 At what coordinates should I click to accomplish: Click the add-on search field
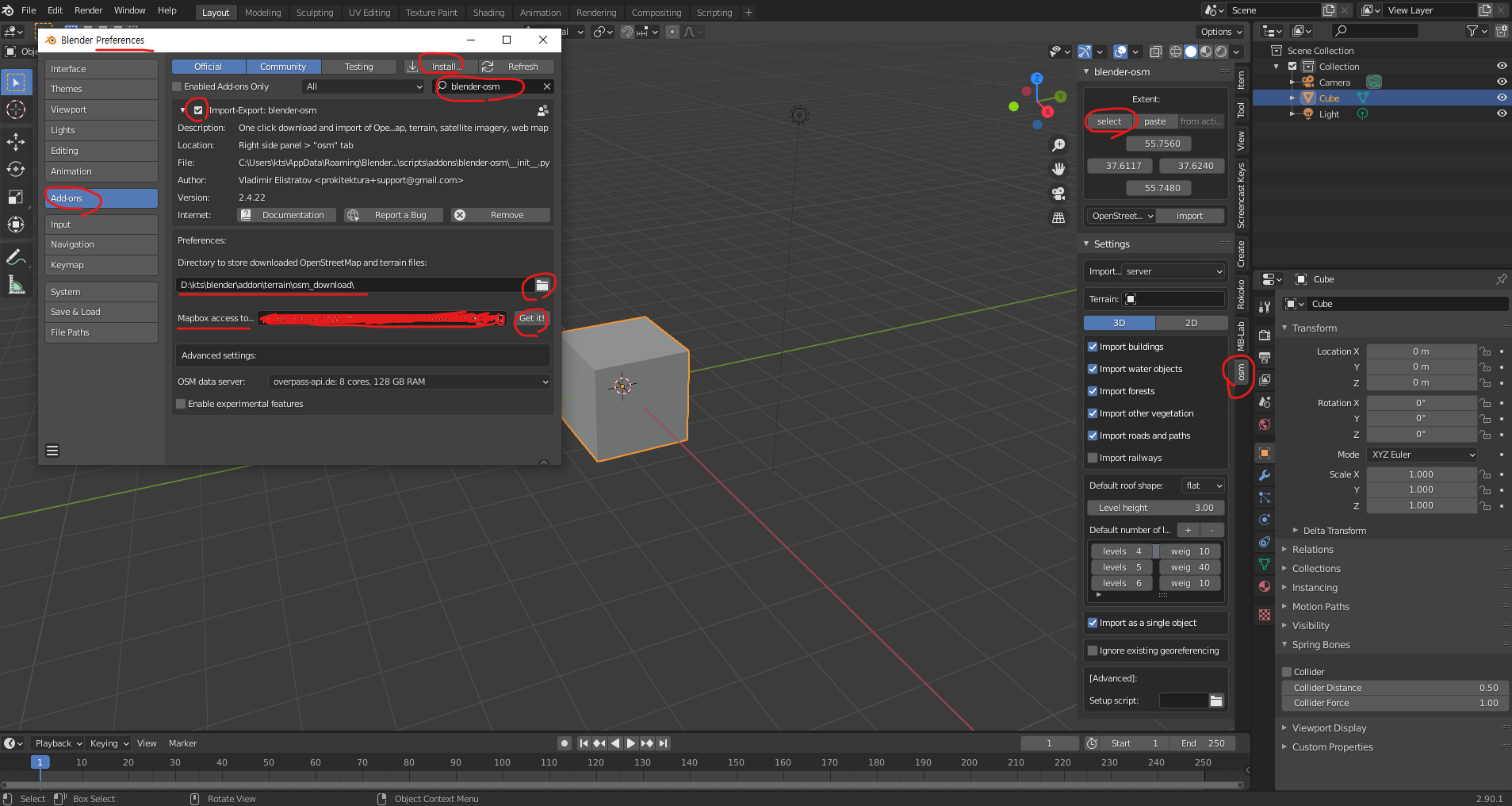click(493, 86)
